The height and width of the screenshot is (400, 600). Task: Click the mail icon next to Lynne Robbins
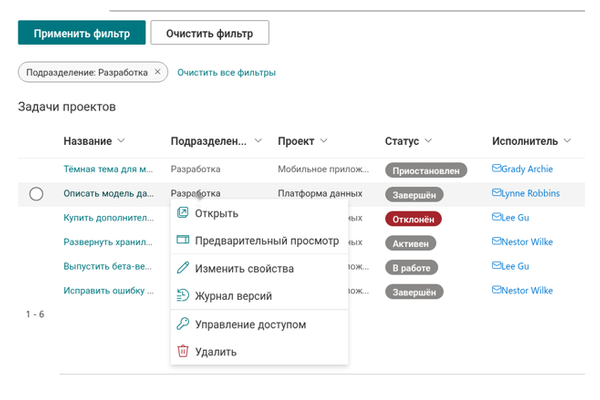tap(496, 193)
